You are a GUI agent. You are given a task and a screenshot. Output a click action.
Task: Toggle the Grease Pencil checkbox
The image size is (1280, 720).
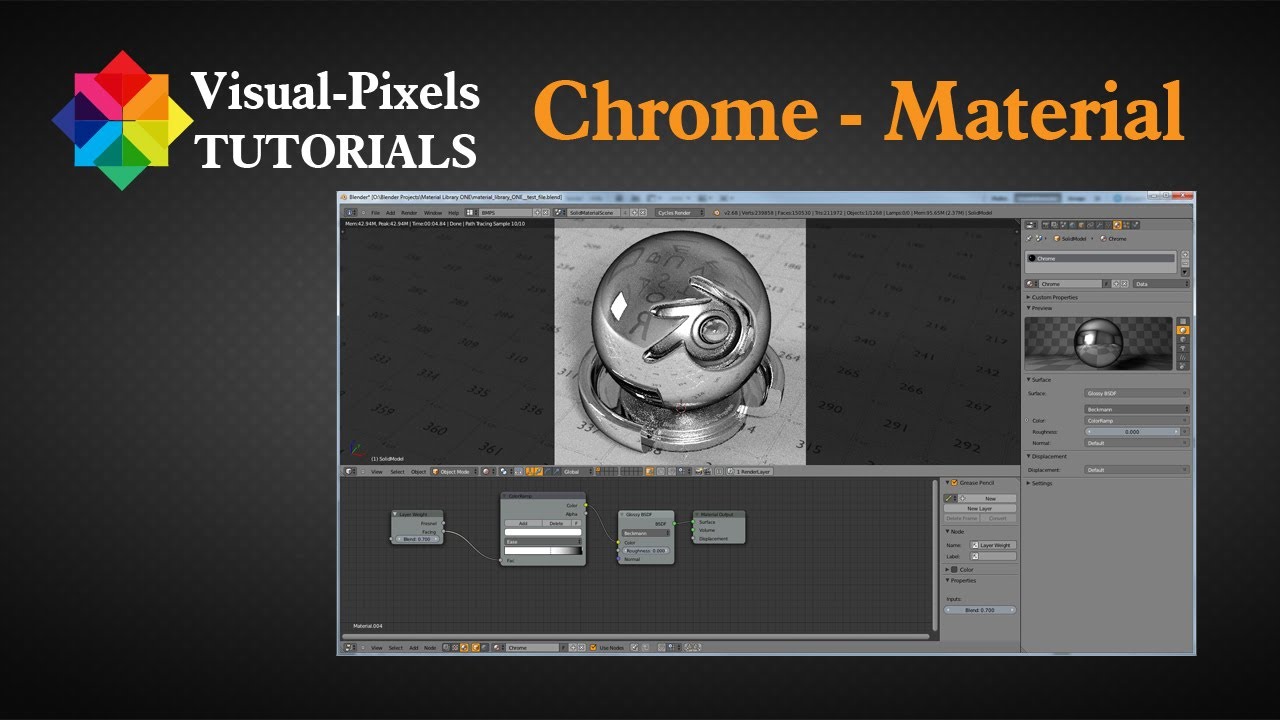955,482
